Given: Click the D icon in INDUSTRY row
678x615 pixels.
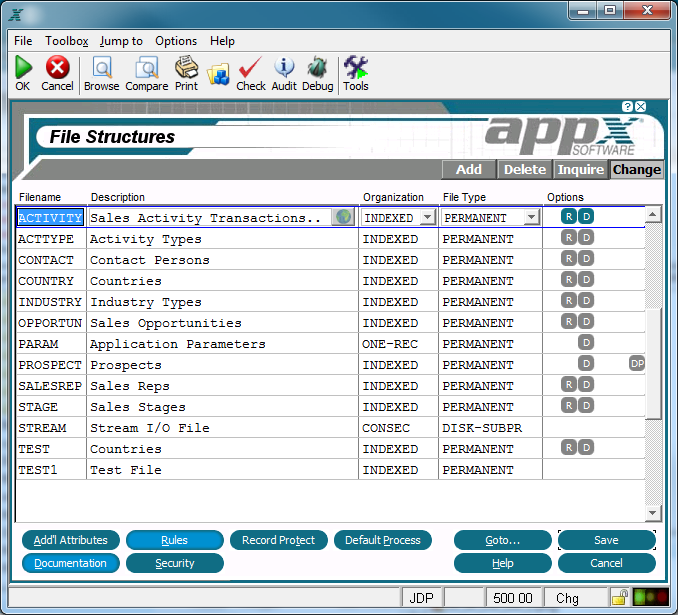Looking at the screenshot, I should tap(586, 300).
